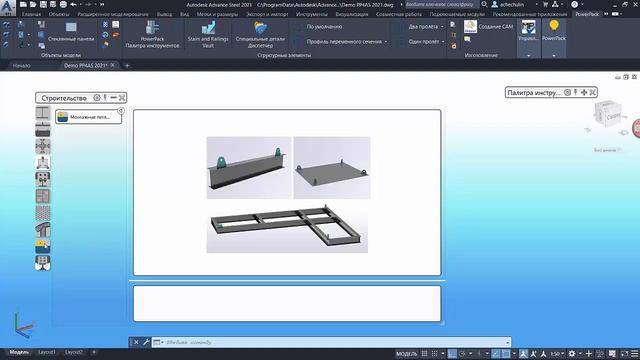640x360 pixels.
Task: Open the Autodesk App Store cart icon
Action: click(545, 4)
